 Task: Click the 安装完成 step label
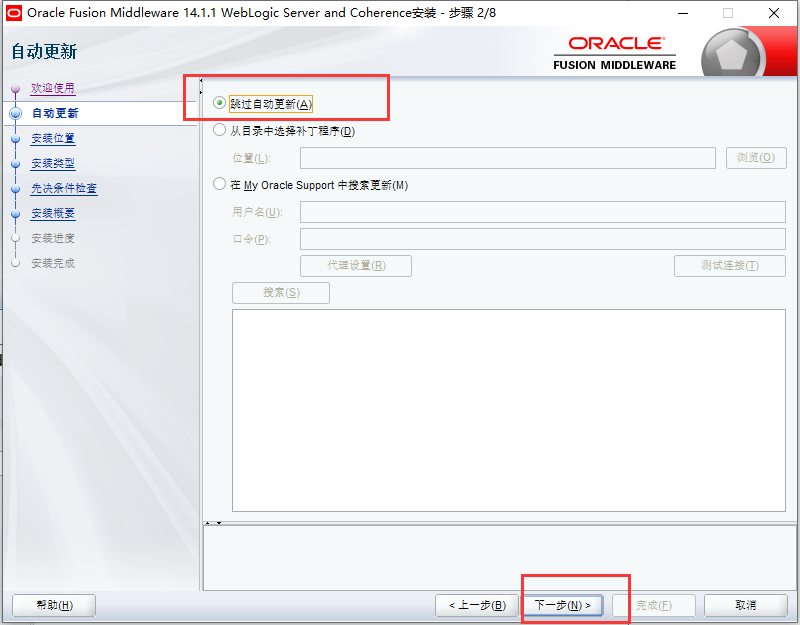tap(53, 263)
